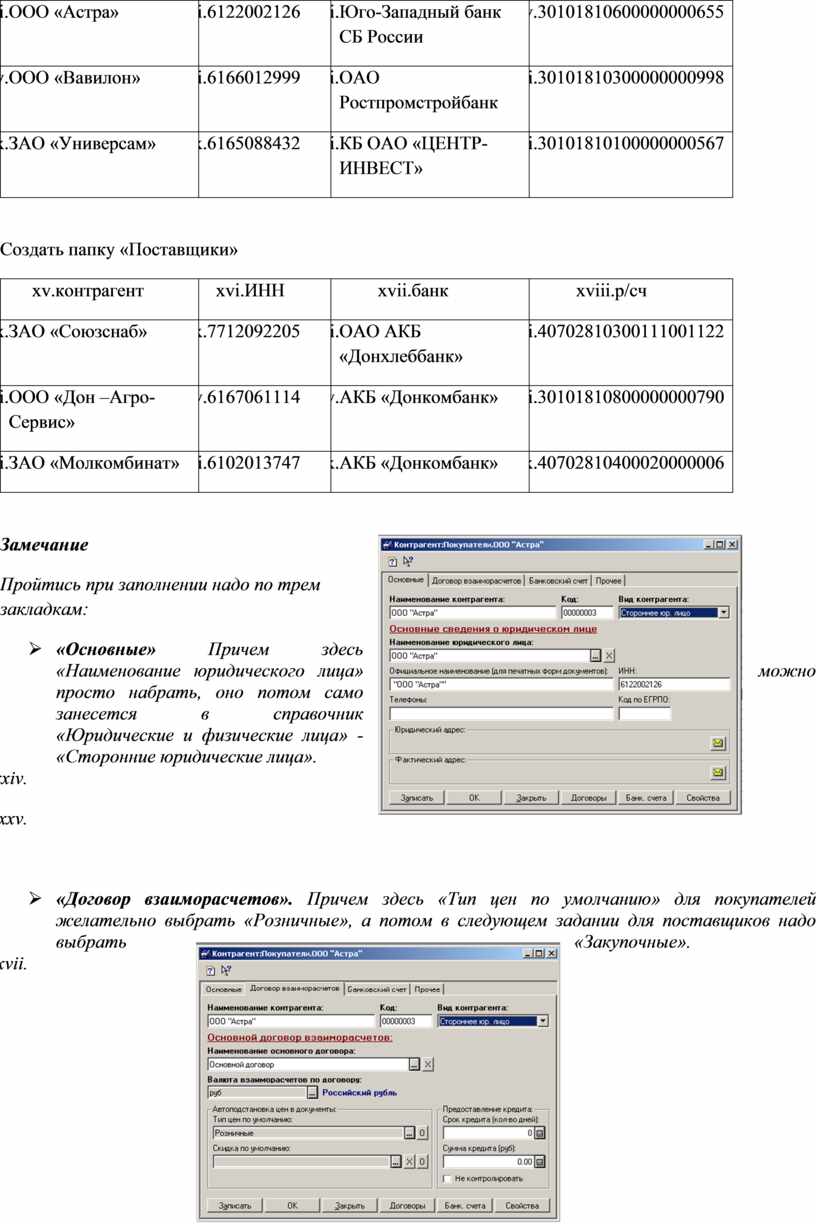Open the price type picker beside Розничные
Viewport: 816px width, 1224px height.
(408, 1133)
